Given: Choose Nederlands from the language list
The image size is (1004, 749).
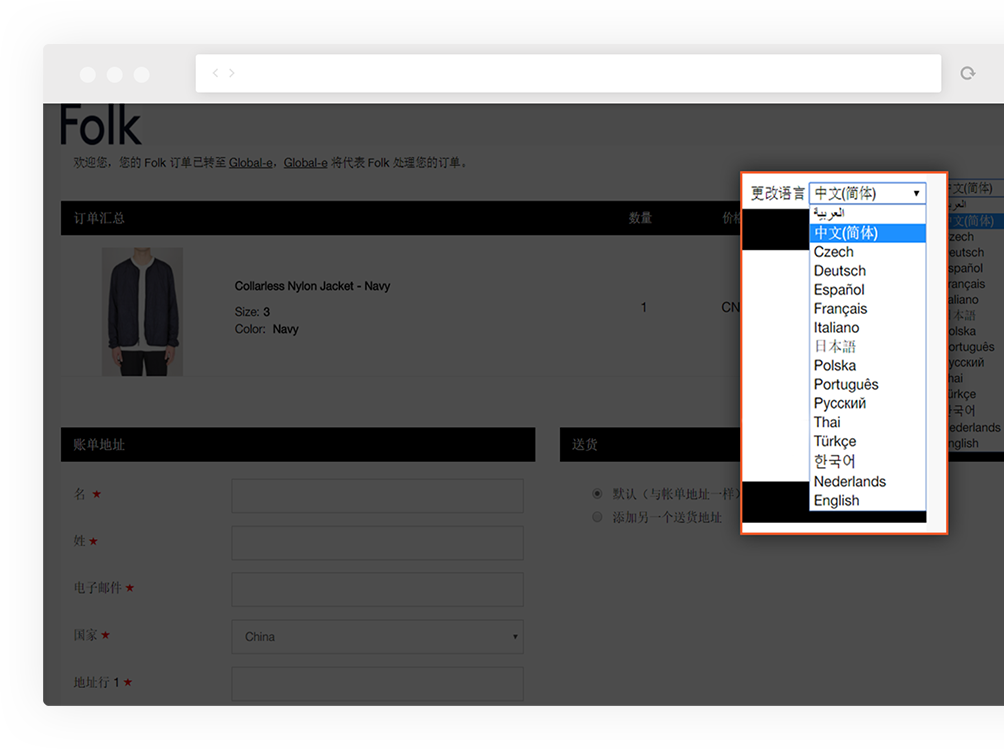Looking at the screenshot, I should pos(849,482).
